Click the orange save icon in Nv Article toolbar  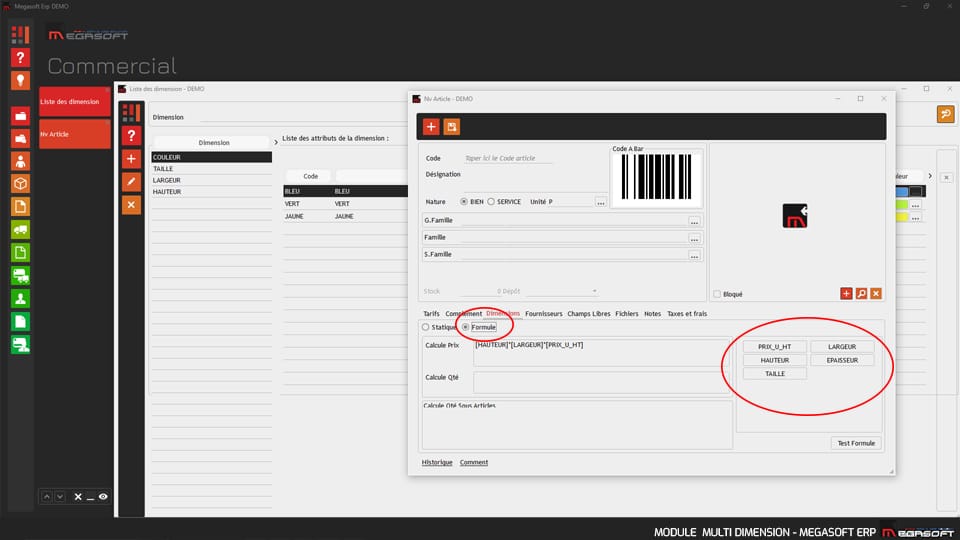coord(452,126)
